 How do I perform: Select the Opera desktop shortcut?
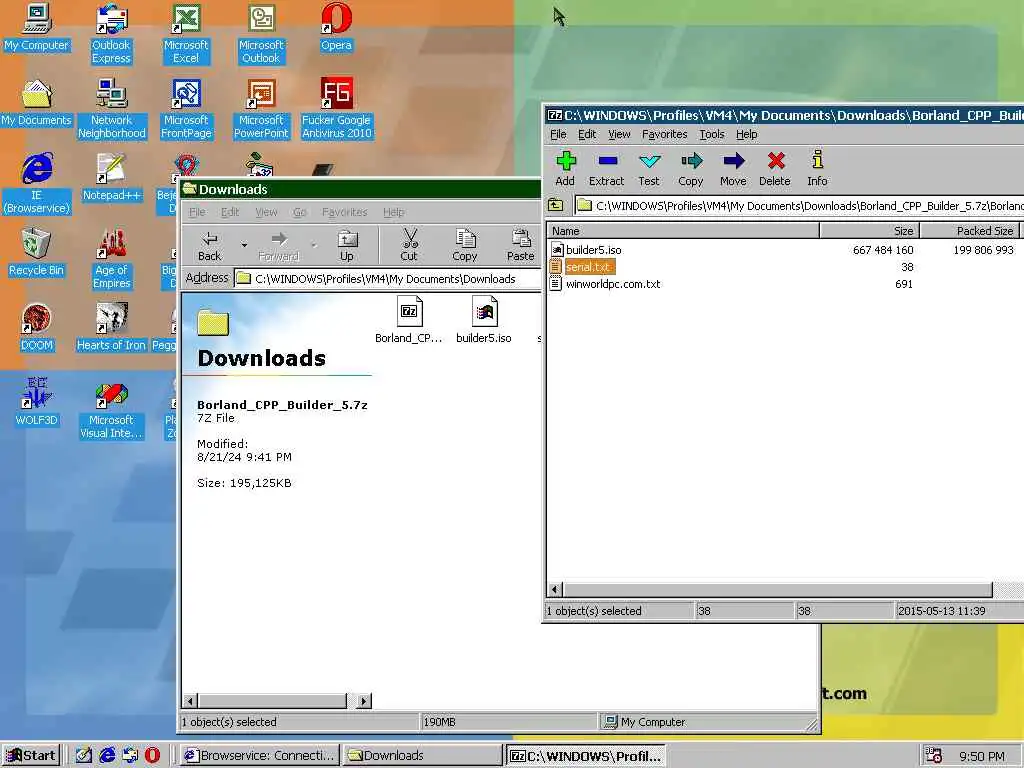(336, 27)
